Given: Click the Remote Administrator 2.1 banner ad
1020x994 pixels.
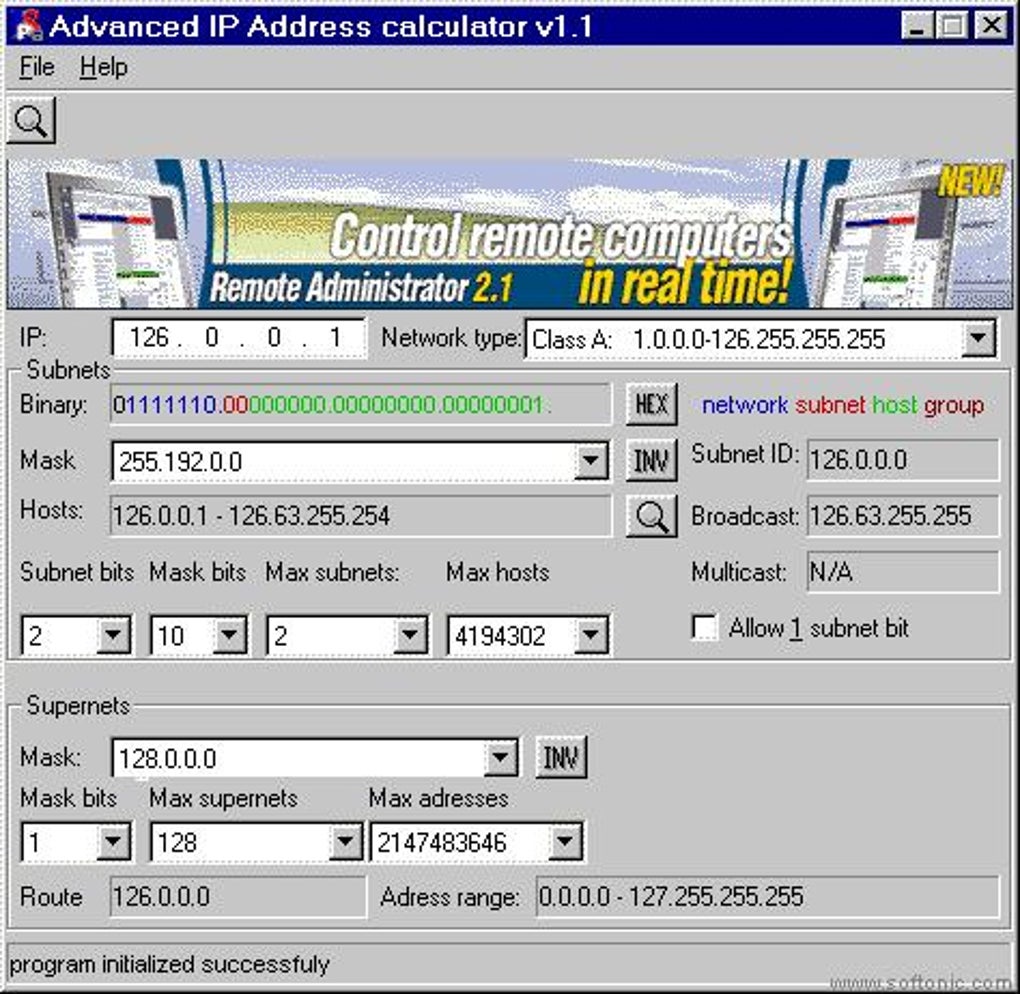Looking at the screenshot, I should tap(509, 234).
